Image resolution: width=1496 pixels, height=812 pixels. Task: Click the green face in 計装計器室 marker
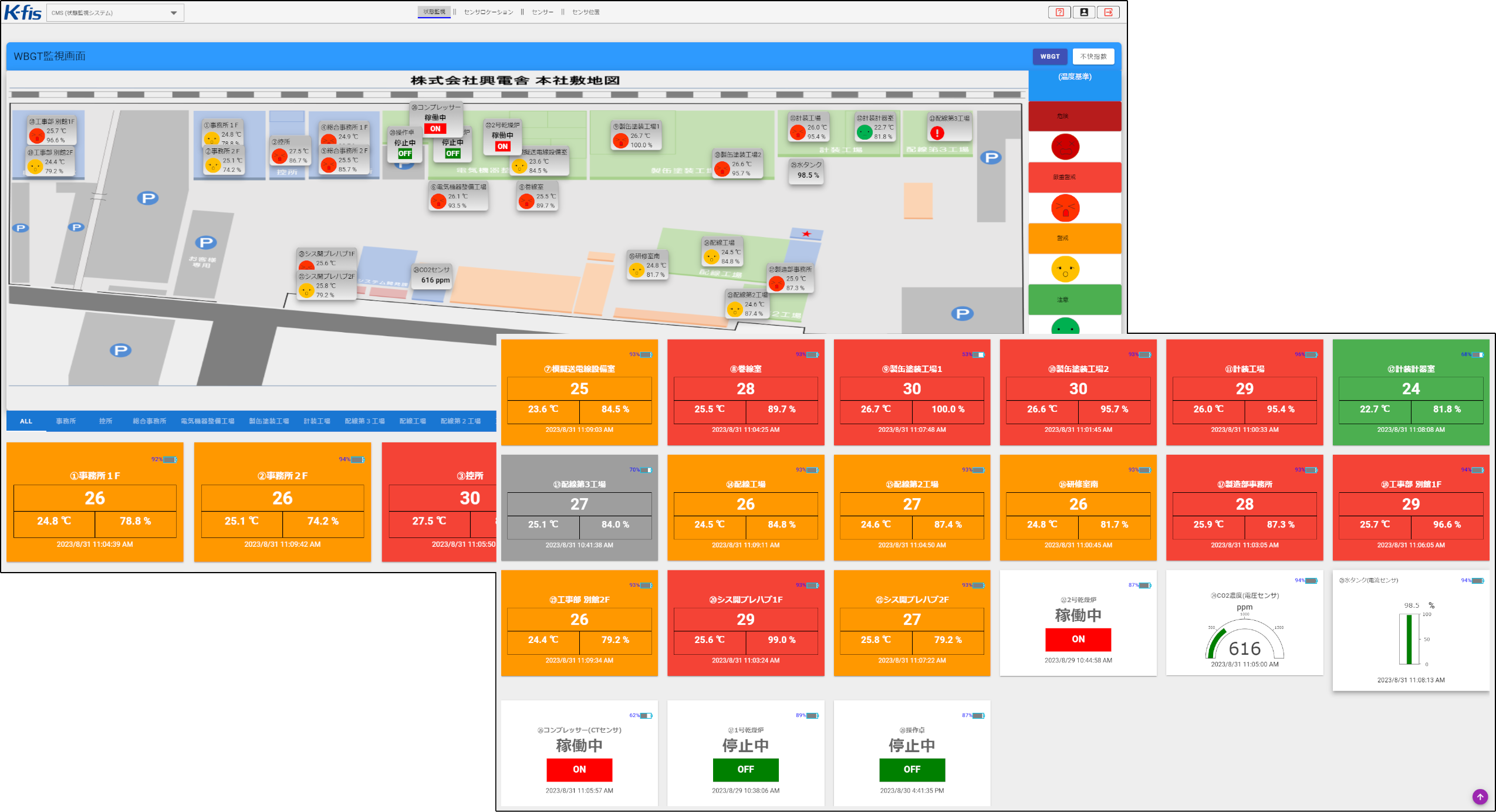click(864, 132)
